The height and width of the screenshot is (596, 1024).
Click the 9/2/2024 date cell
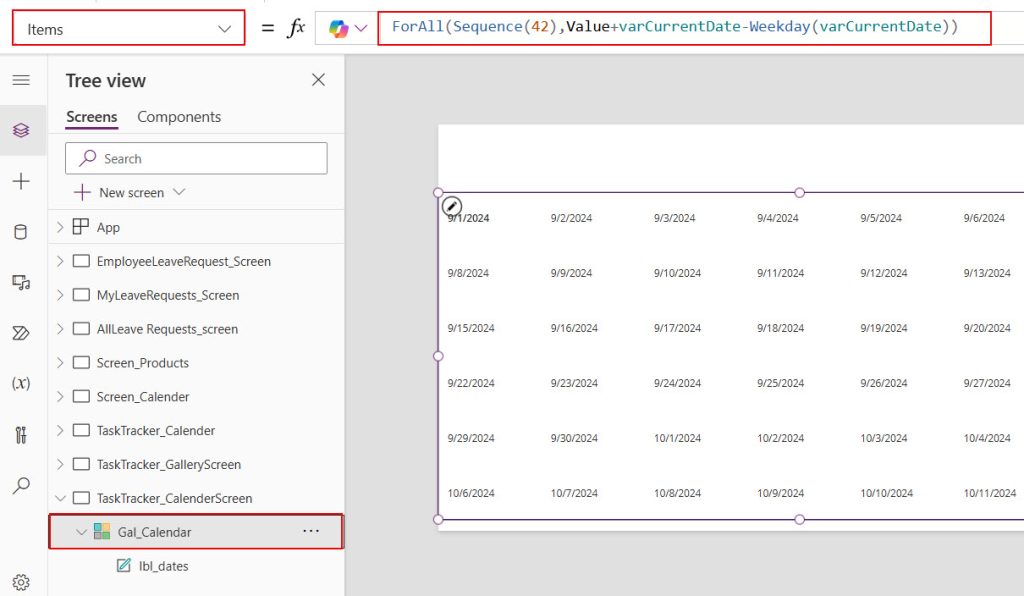571,218
